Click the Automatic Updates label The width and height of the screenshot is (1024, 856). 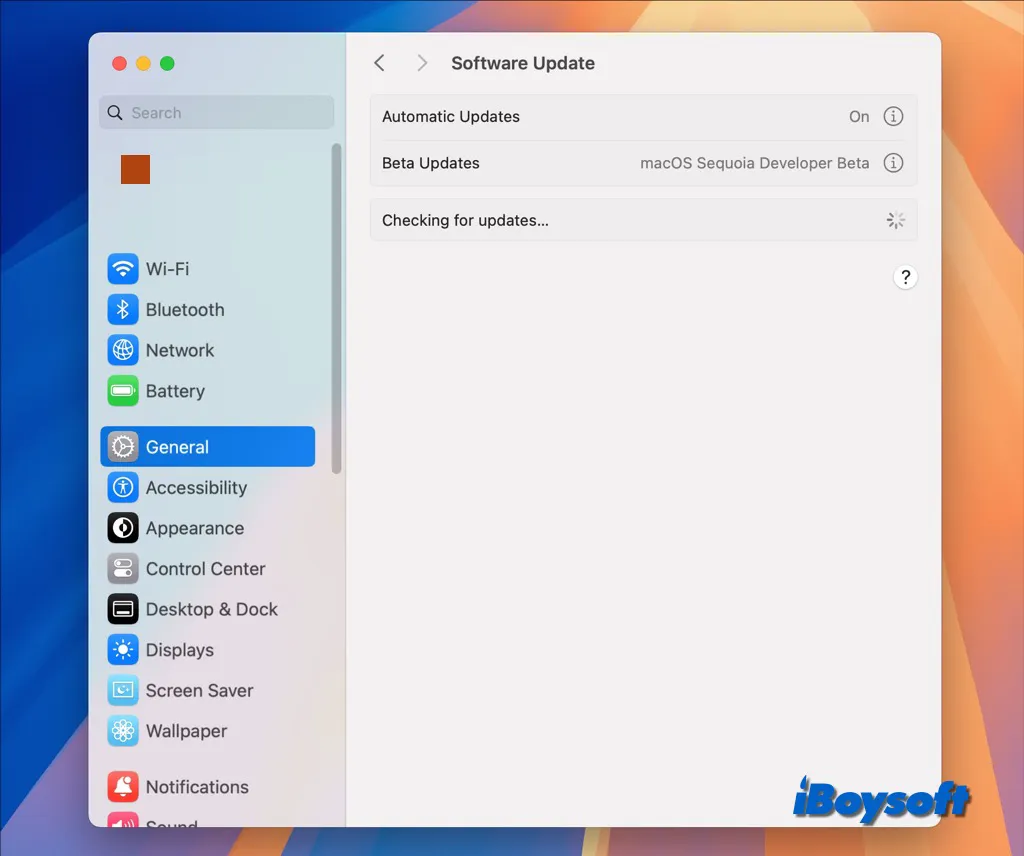point(451,117)
